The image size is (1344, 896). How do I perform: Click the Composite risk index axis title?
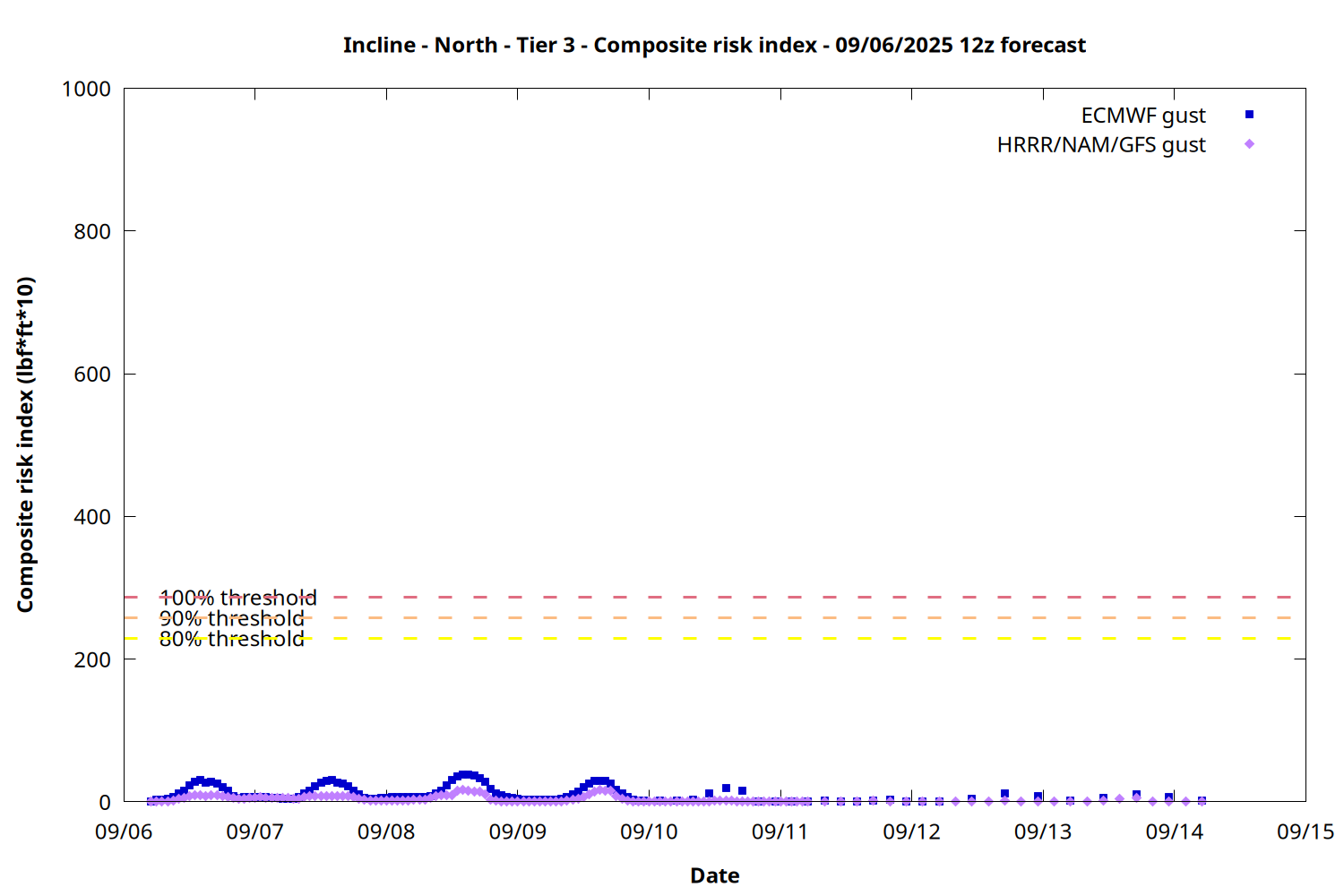click(x=25, y=444)
